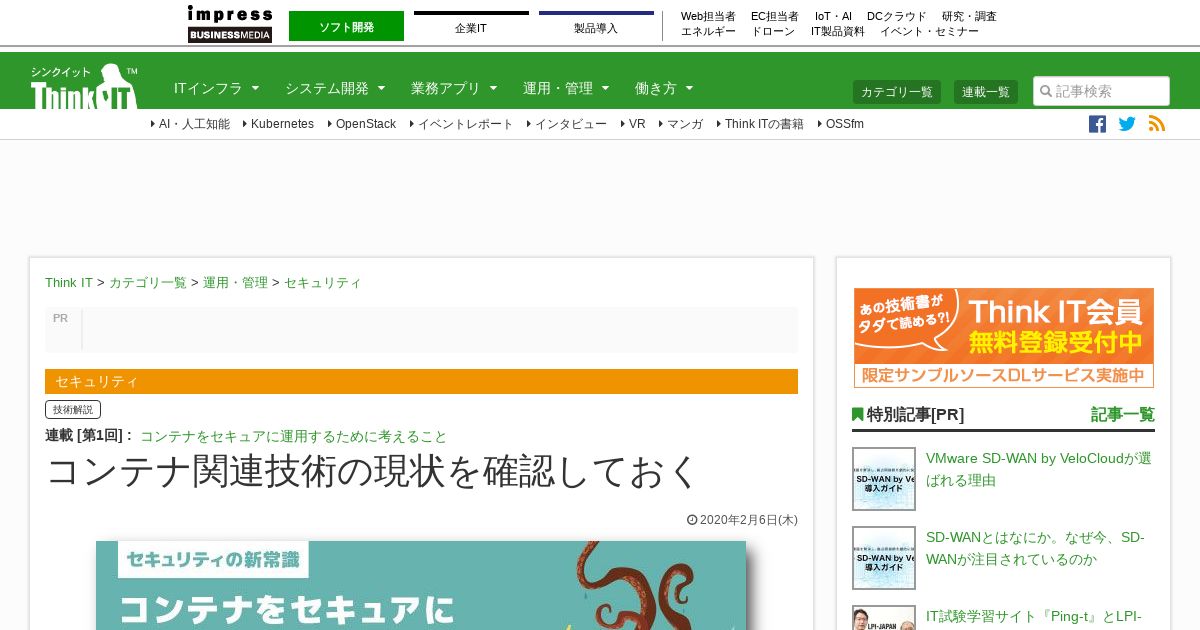Select the ソフト開発 tab
The width and height of the screenshot is (1200, 630).
pos(346,26)
